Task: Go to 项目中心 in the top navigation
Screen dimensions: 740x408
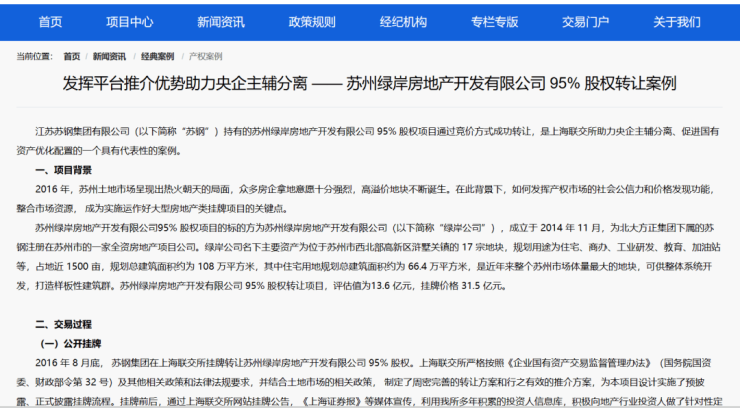Action: click(x=130, y=21)
